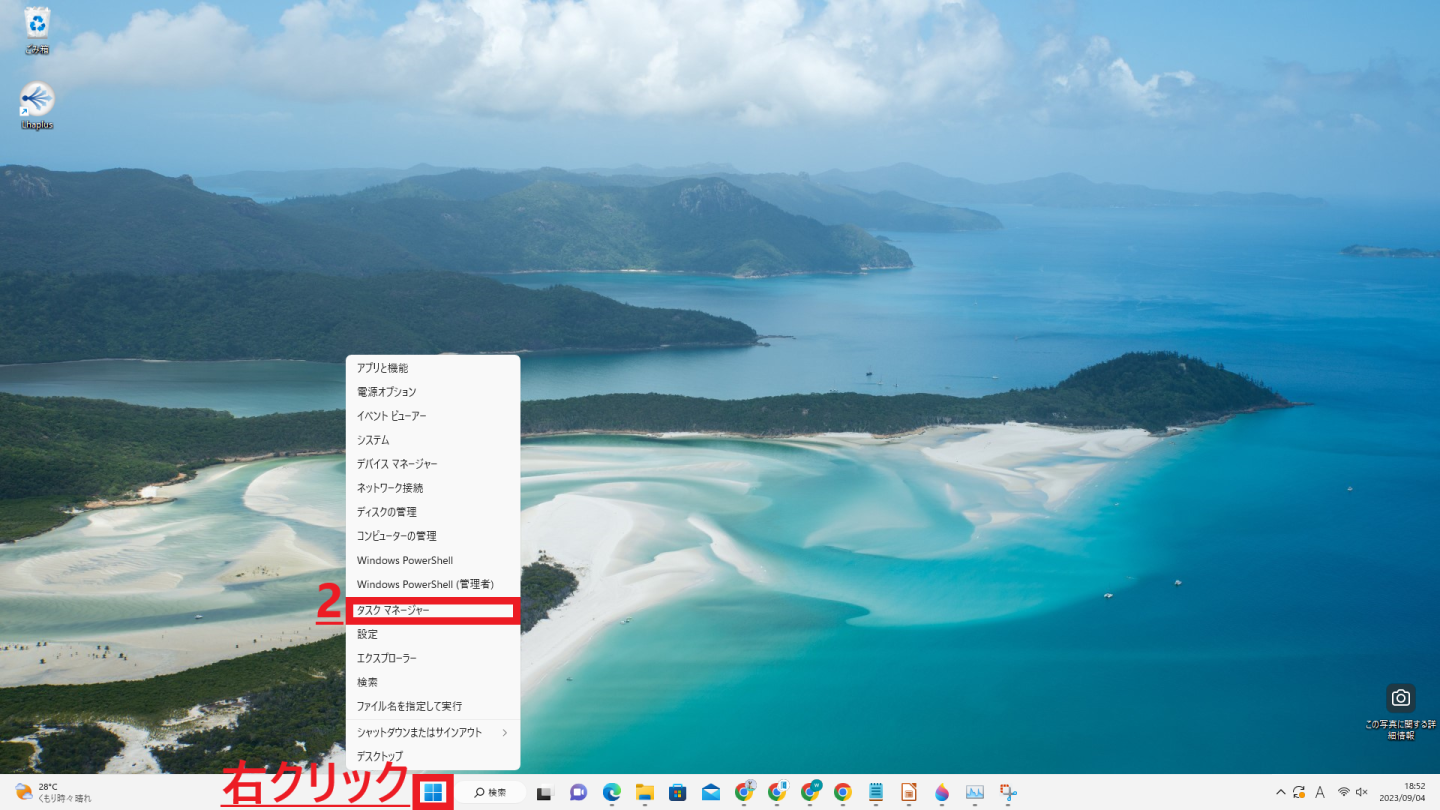
Task: Click the Windows Start button
Action: [x=432, y=792]
